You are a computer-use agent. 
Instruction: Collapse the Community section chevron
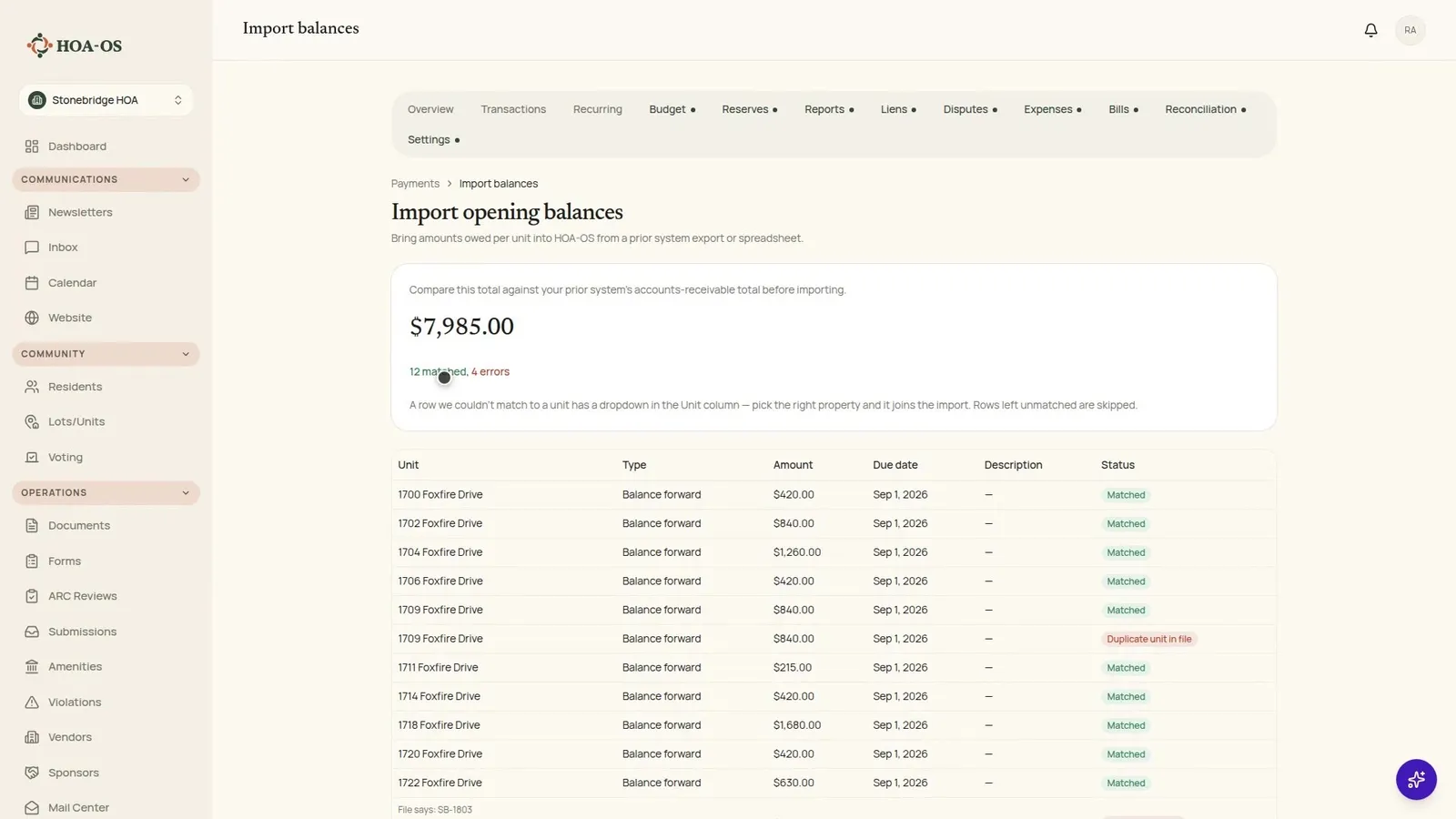pyautogui.click(x=186, y=354)
